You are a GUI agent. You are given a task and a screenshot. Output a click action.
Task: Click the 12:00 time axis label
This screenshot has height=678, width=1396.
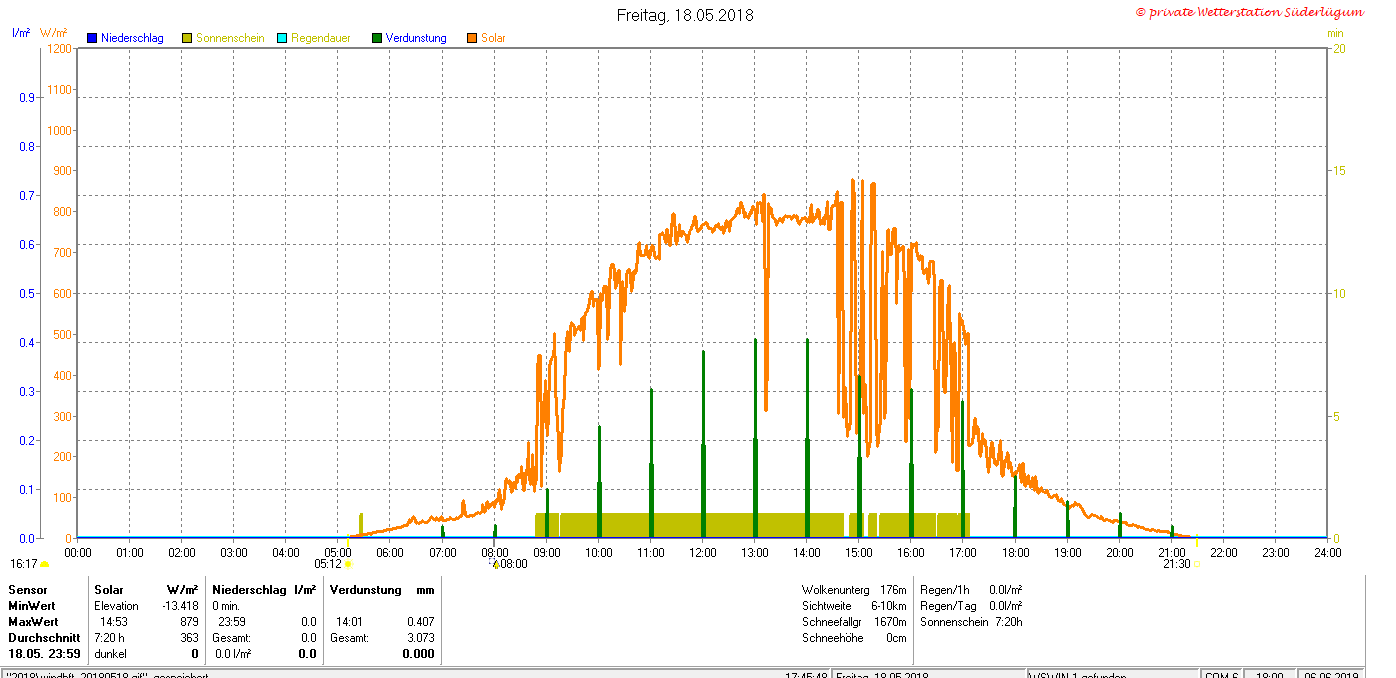[702, 552]
